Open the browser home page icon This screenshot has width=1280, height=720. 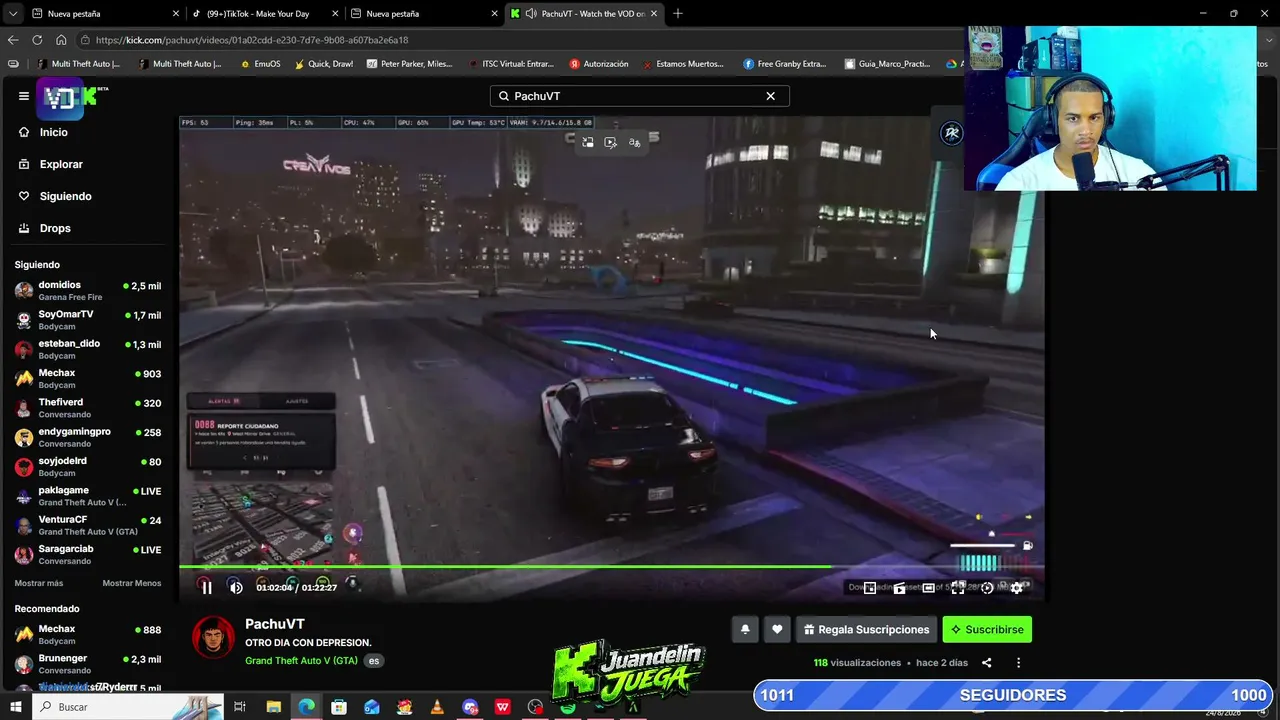click(x=61, y=40)
